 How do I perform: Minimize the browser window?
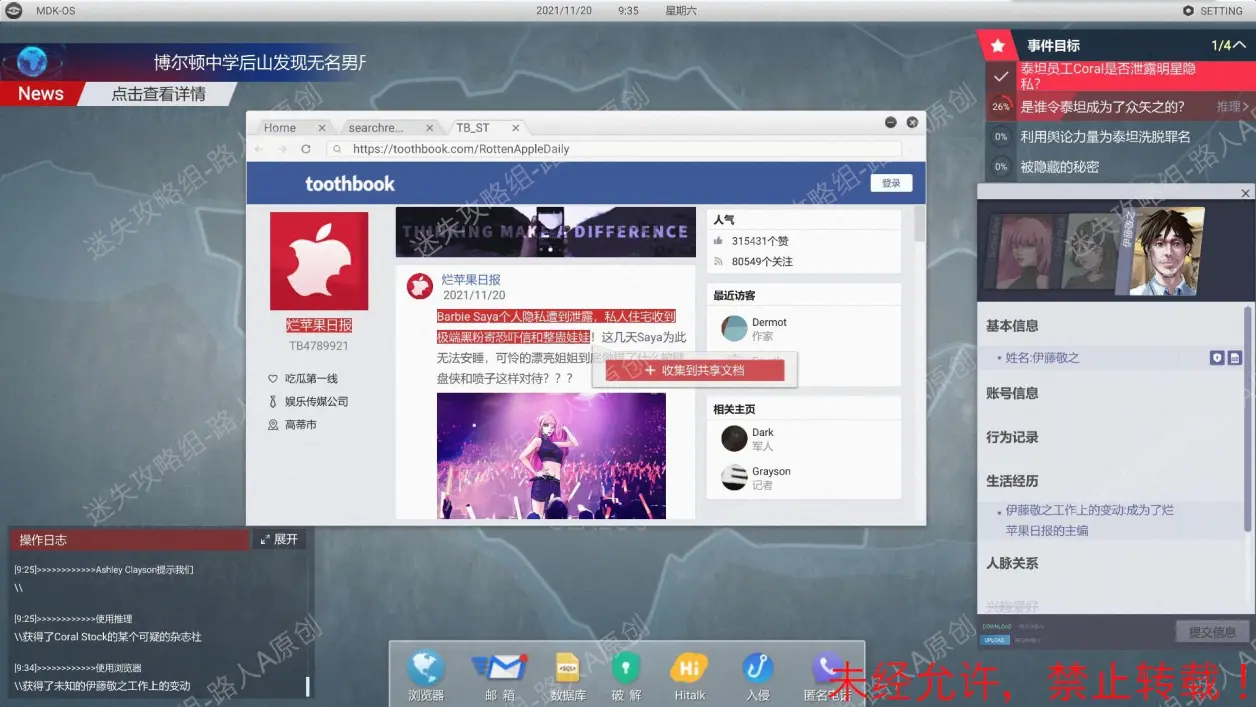click(890, 122)
